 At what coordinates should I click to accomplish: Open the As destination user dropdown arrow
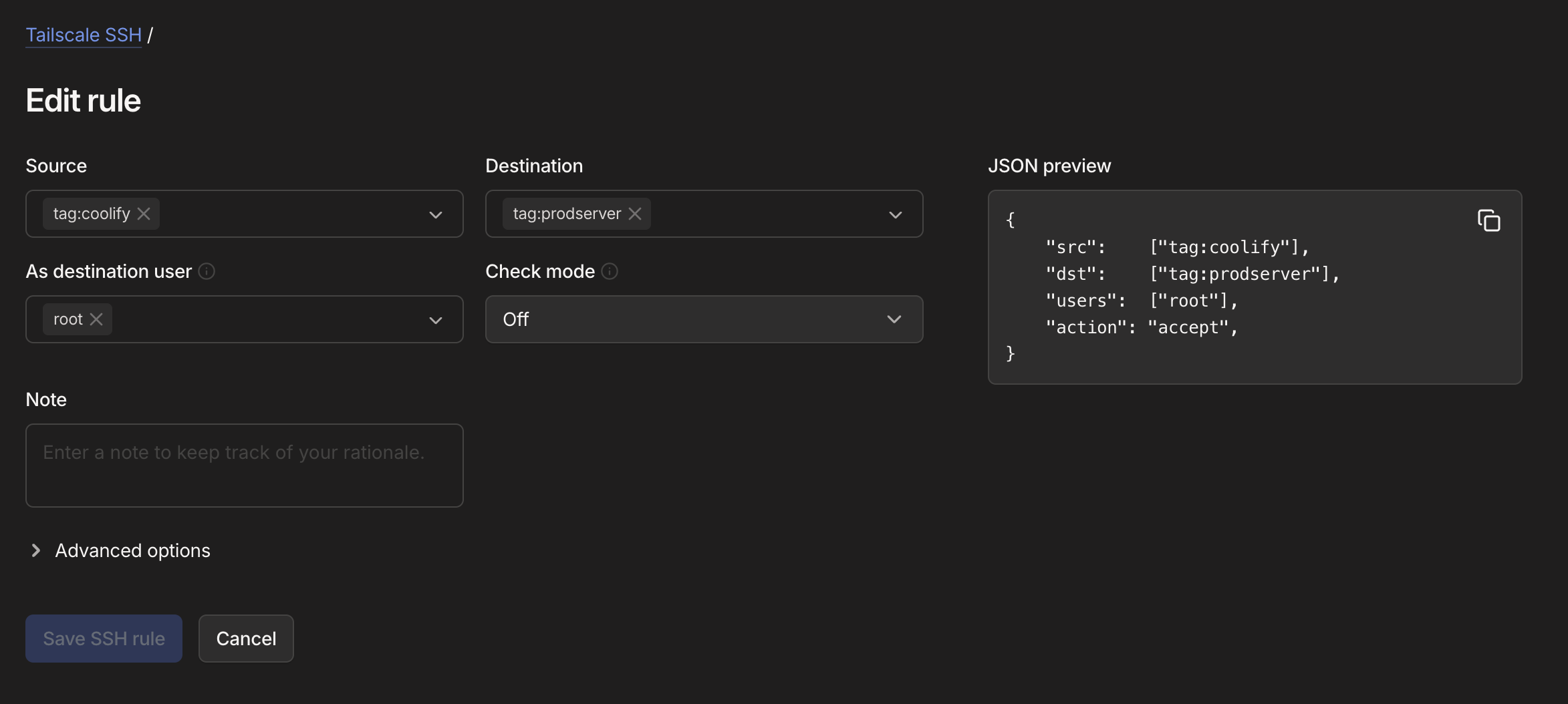click(x=436, y=320)
